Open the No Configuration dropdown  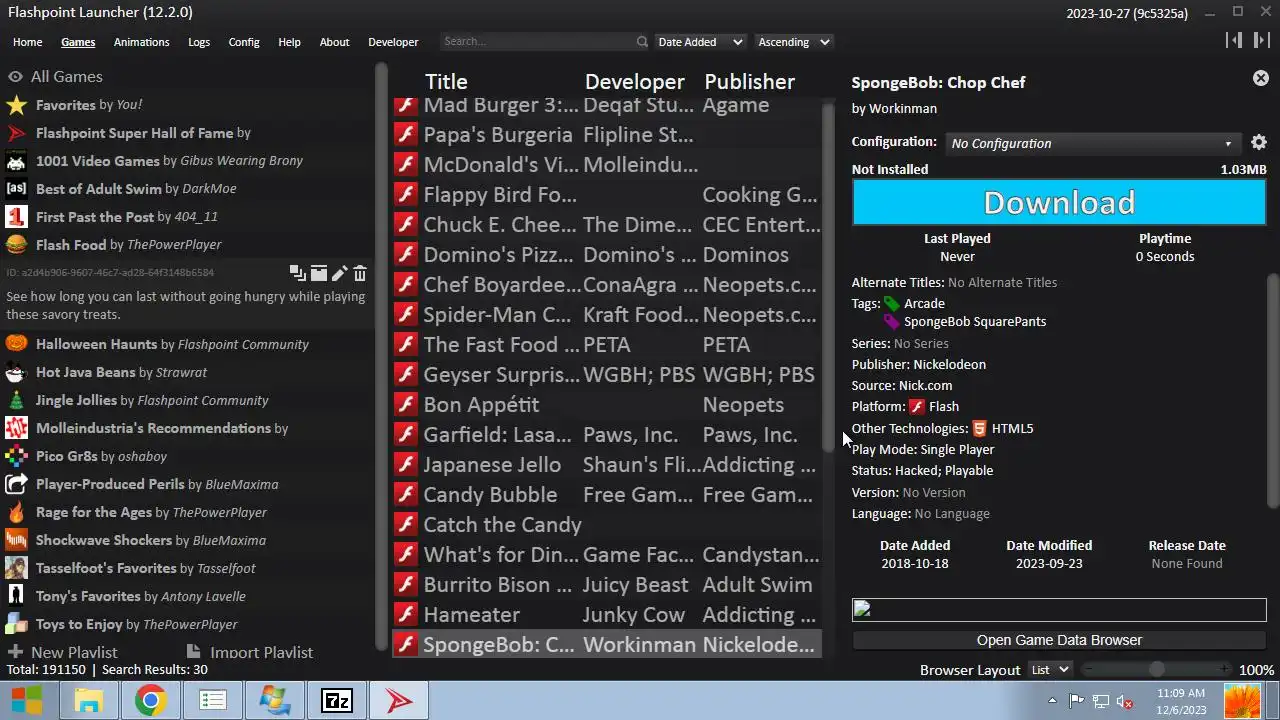pos(1093,143)
